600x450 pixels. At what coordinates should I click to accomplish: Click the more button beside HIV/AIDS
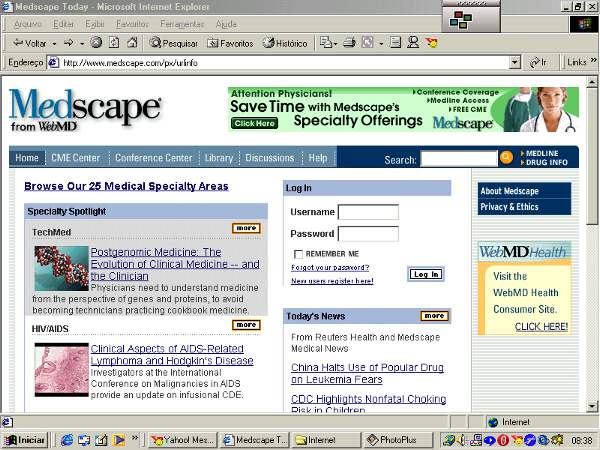coord(246,325)
